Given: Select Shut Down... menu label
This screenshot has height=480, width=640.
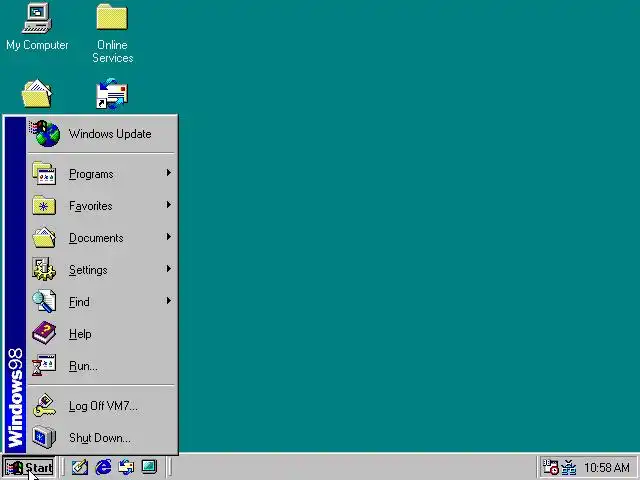Looking at the screenshot, I should point(100,438).
